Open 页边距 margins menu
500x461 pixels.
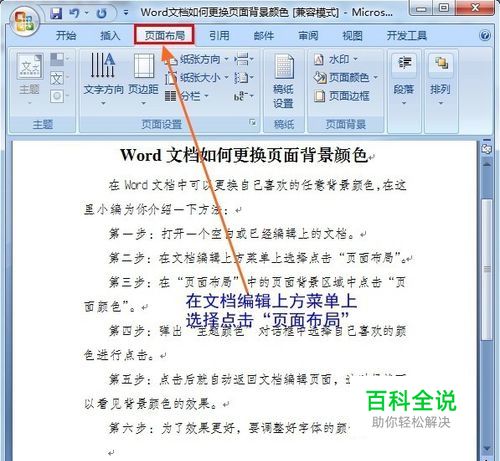tap(144, 78)
